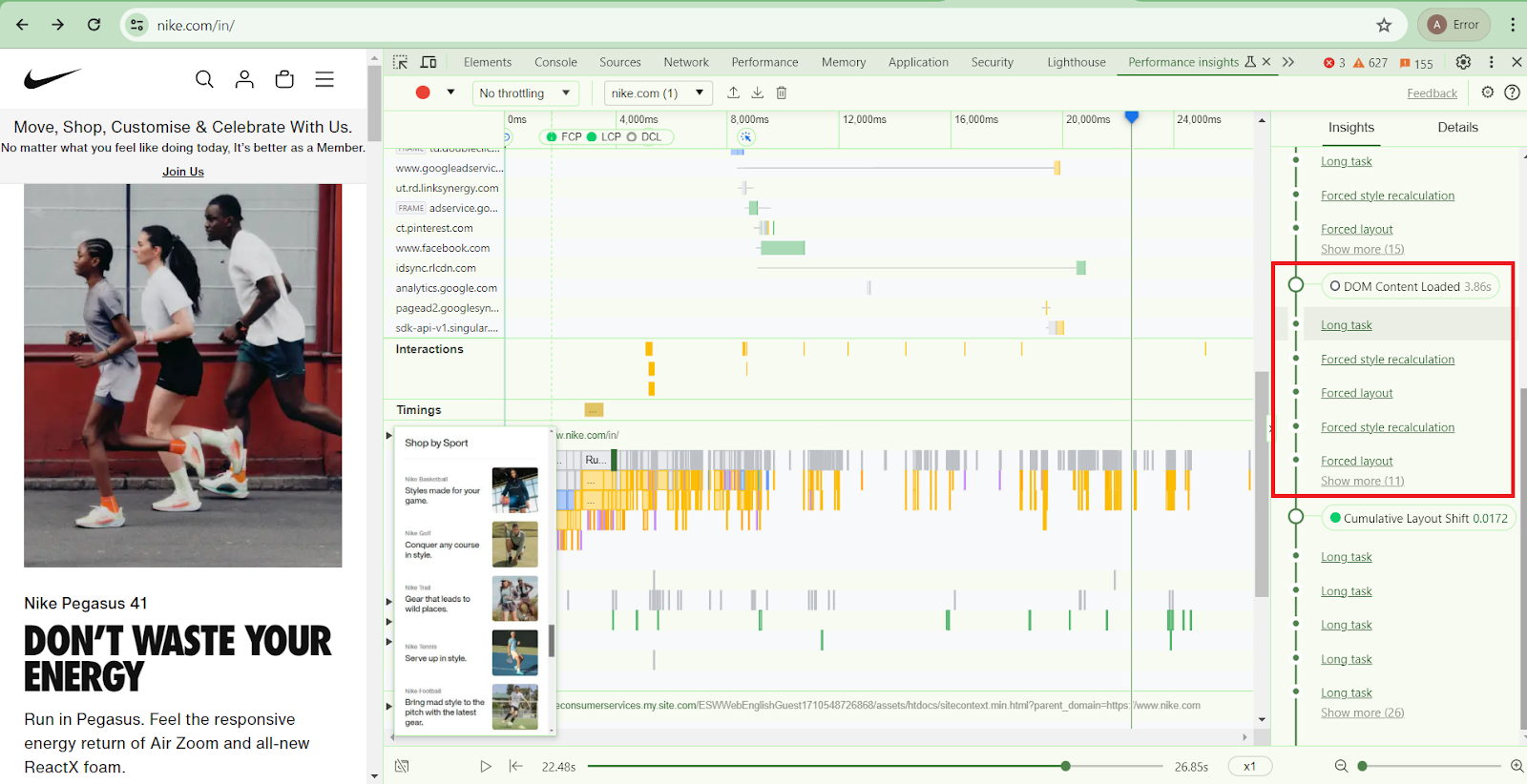
Task: Click the browser forward arrow
Action: click(x=58, y=25)
